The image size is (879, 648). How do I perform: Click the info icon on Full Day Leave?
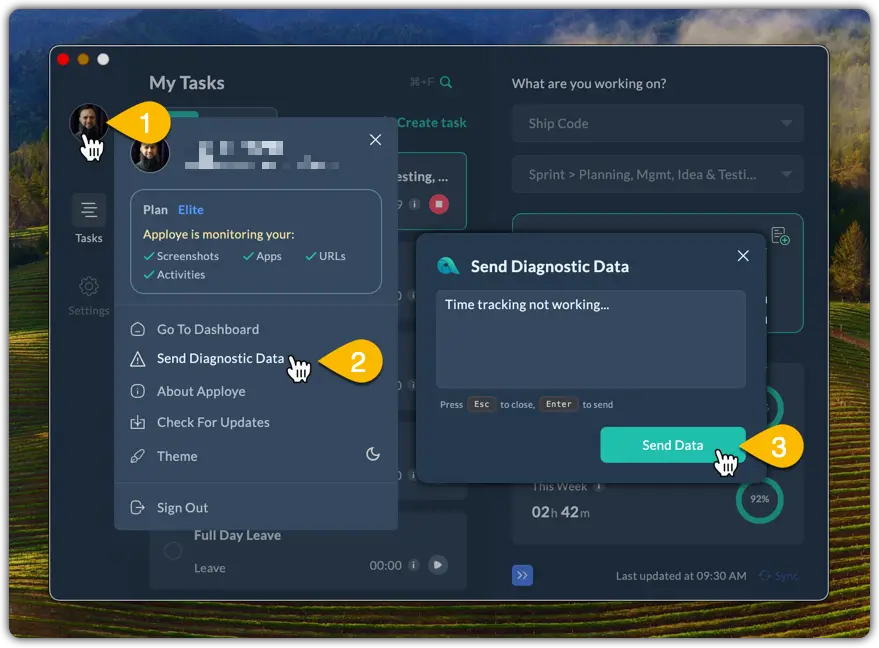pos(413,565)
